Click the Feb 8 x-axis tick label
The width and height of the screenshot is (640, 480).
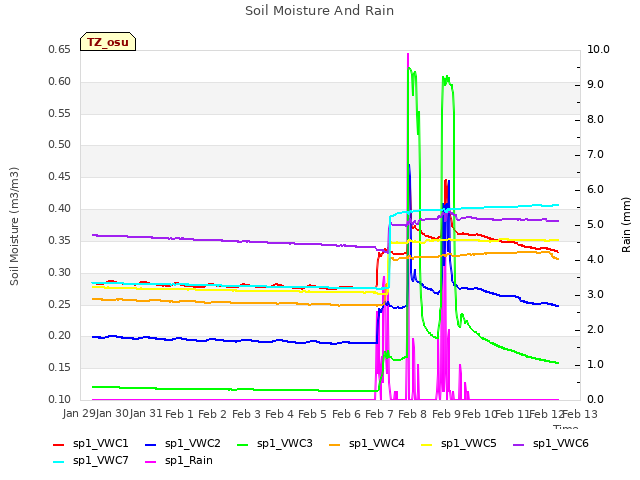tap(412, 414)
